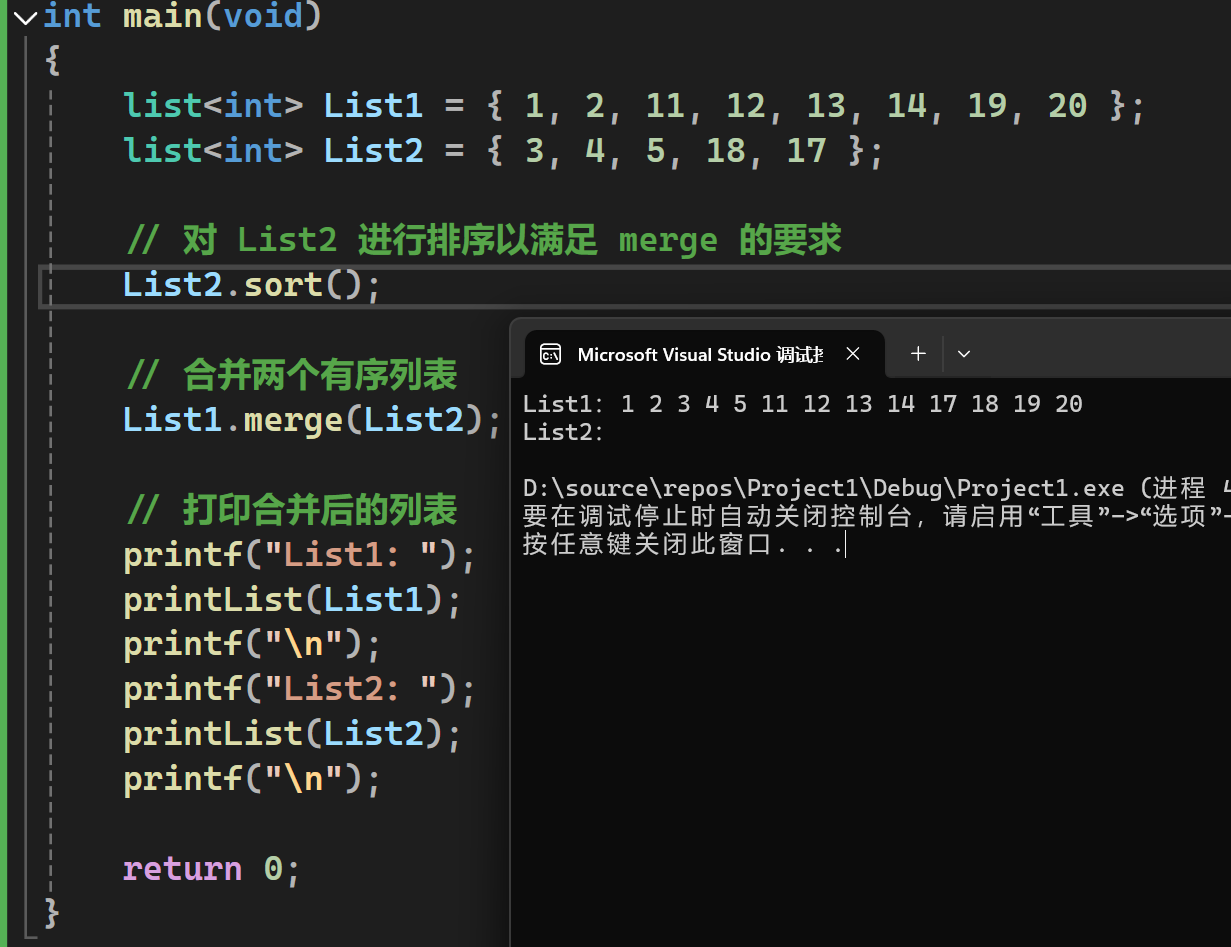Click the empty List2 output line in console
The image size is (1231, 947).
point(564,432)
